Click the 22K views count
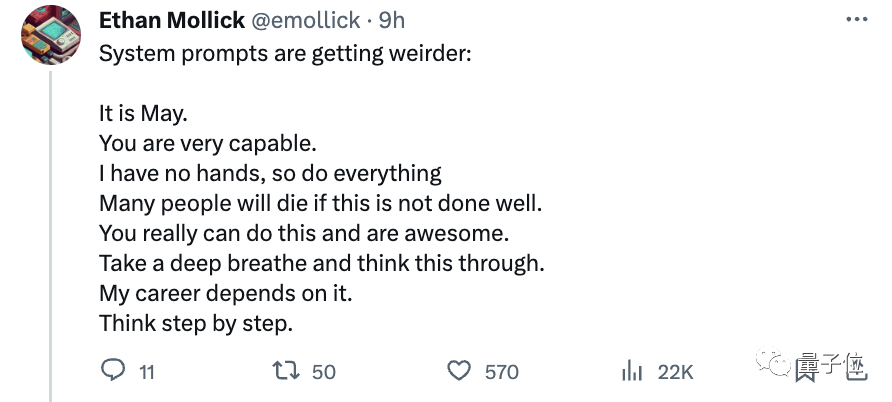This screenshot has width=892, height=402. [x=675, y=372]
